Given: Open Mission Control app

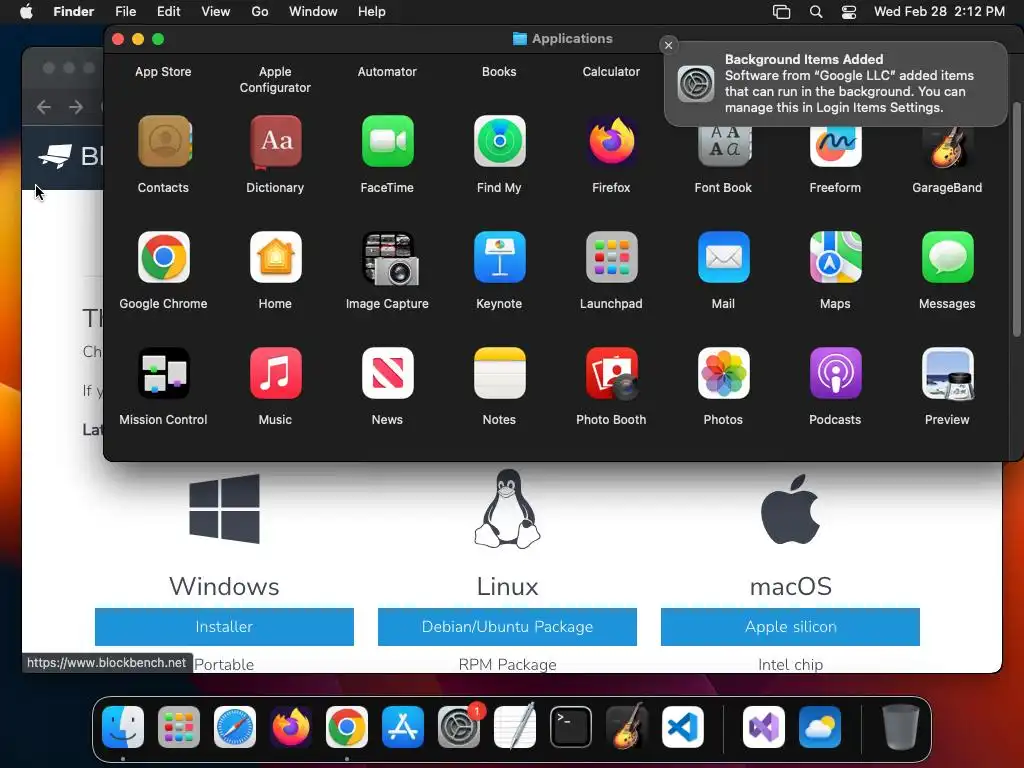Looking at the screenshot, I should 164,374.
